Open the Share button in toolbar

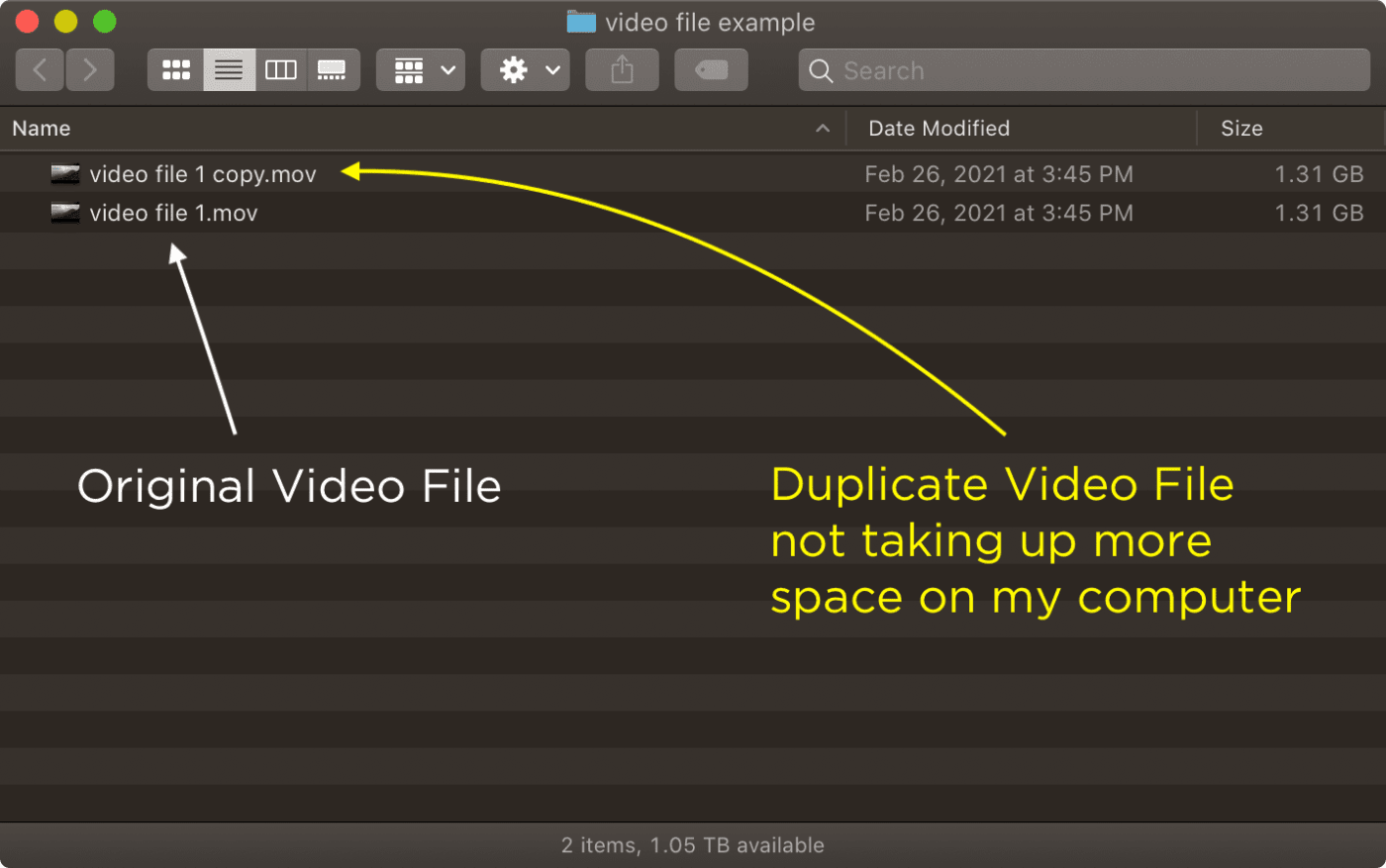(x=622, y=69)
